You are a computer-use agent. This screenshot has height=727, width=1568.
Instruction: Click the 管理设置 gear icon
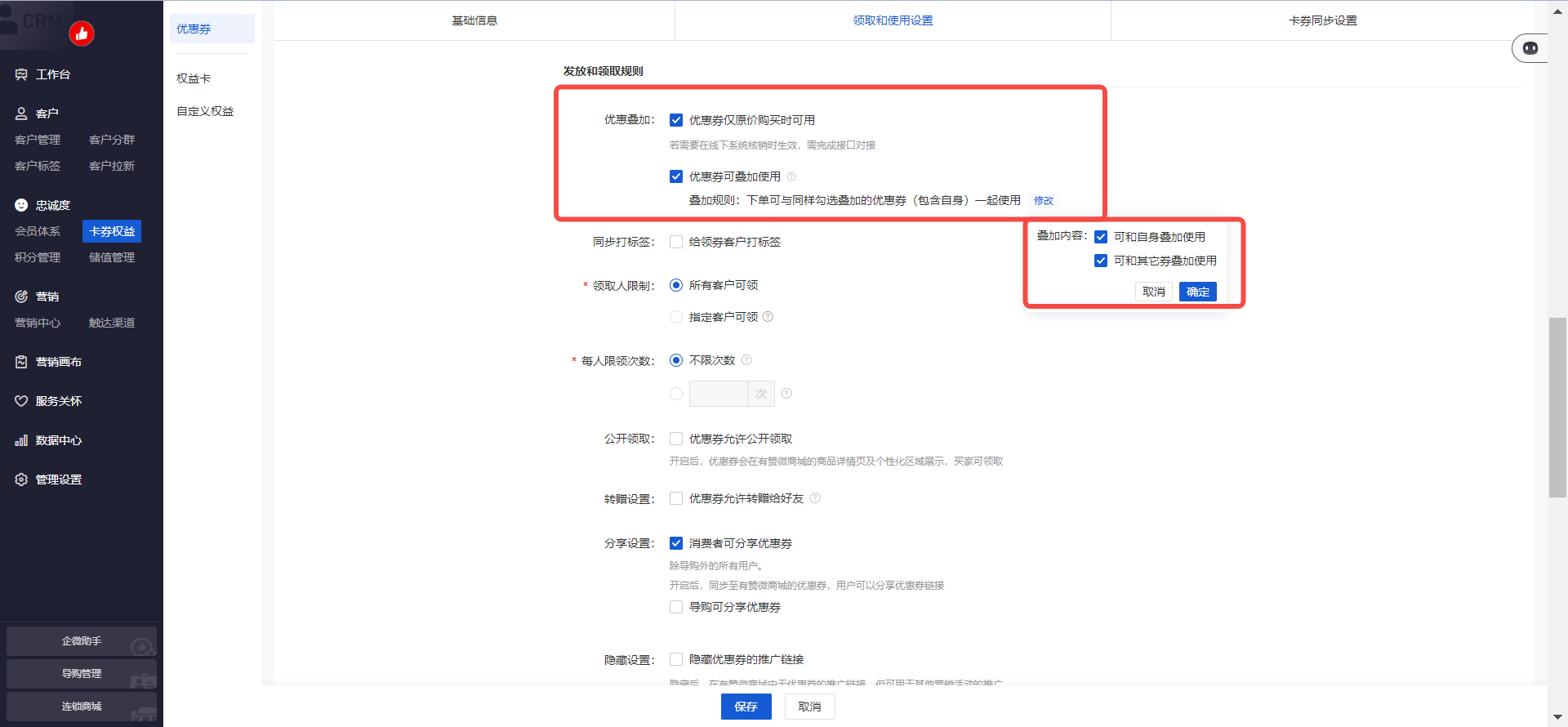point(21,479)
